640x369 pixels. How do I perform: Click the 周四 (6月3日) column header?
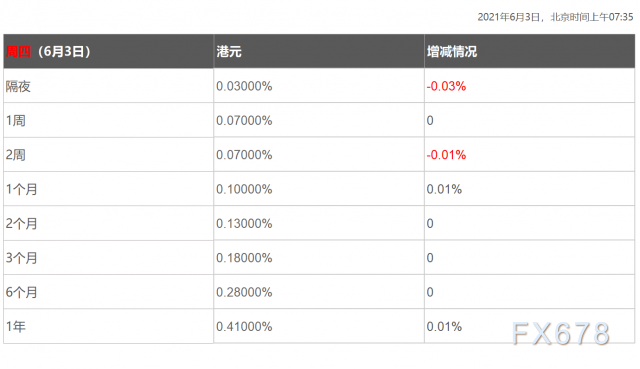[48, 51]
